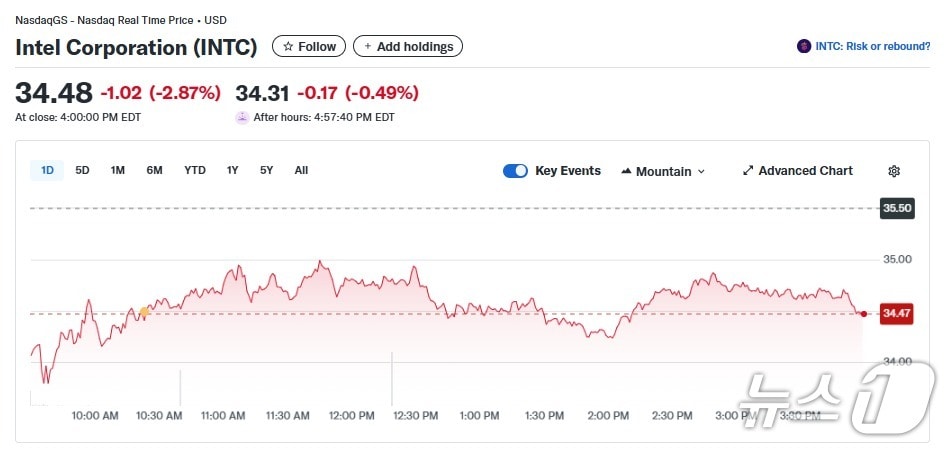Click the expand arrows icon for Advanced Chart
Viewport: 950px width, 449px height.
(748, 171)
